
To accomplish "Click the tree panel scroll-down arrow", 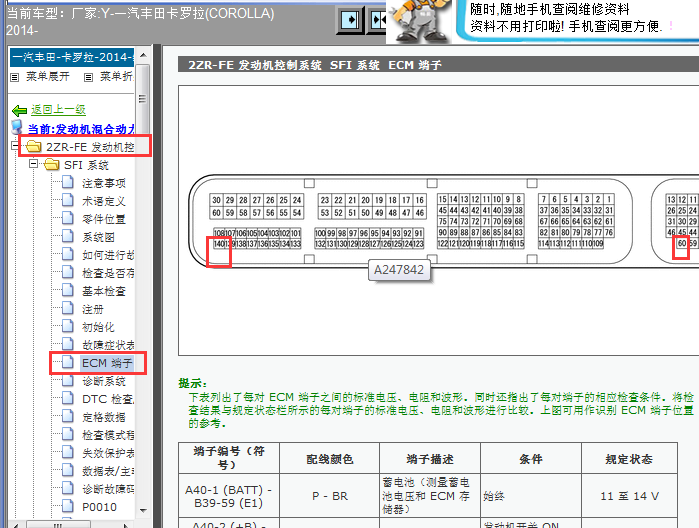I will 143,510.
